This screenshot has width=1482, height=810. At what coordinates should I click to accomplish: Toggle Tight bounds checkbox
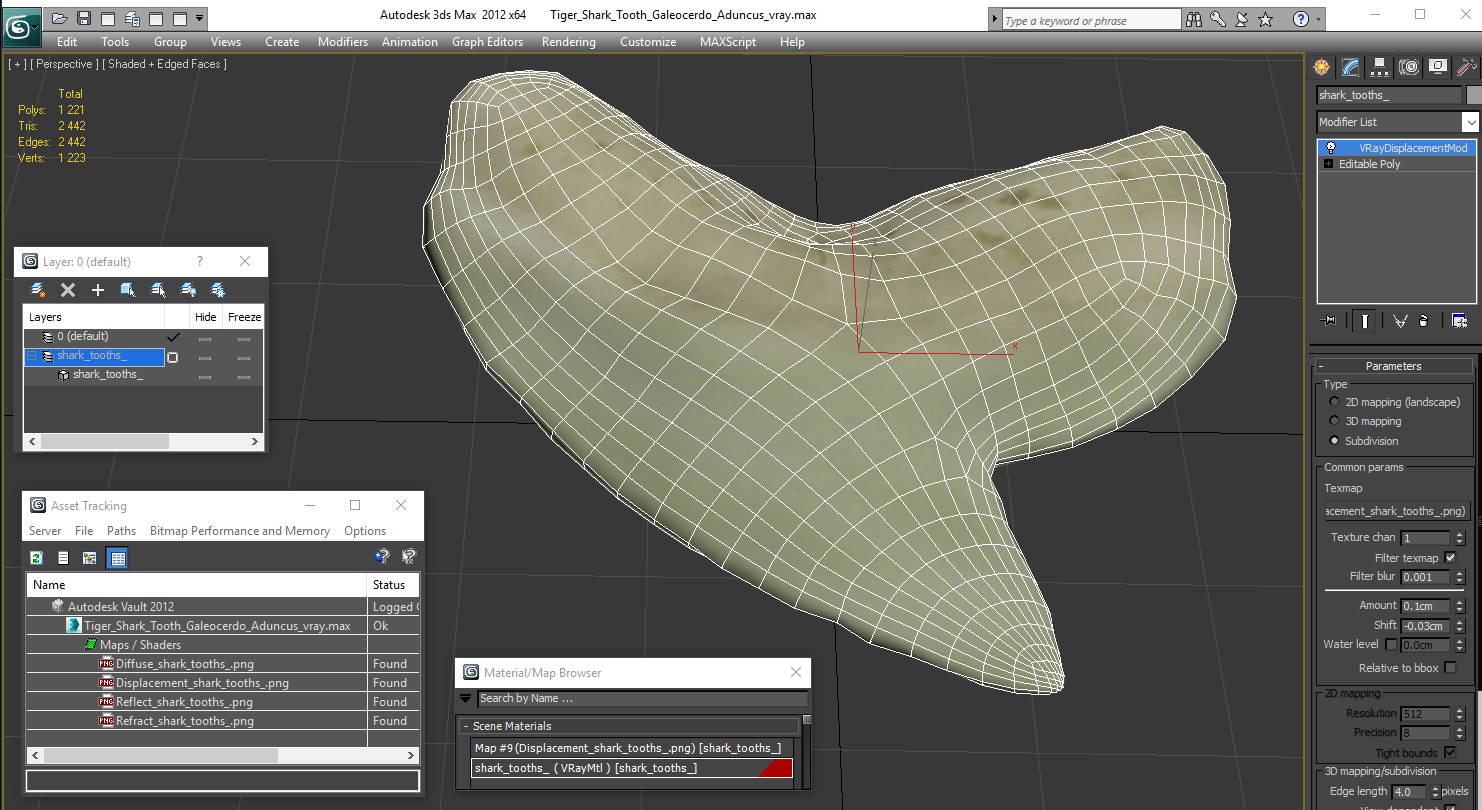click(x=1450, y=753)
